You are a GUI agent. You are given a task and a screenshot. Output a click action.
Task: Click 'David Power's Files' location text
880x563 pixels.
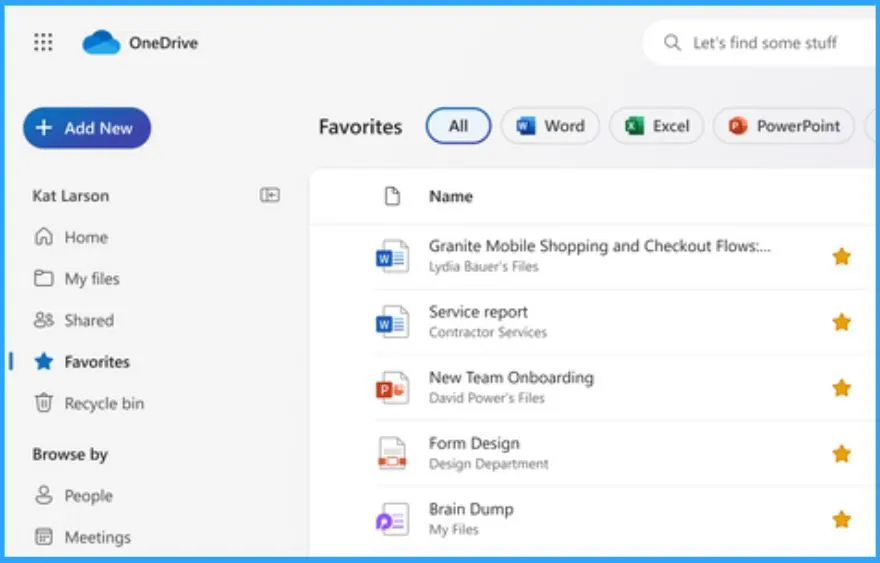[x=487, y=398]
